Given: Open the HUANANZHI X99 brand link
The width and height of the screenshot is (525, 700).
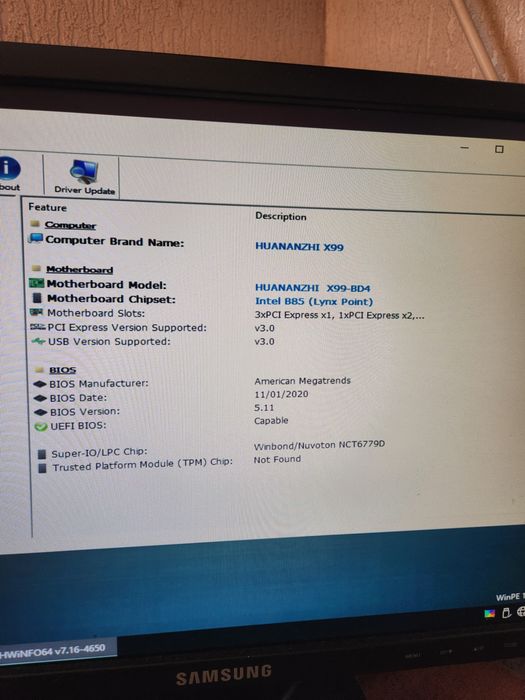Looking at the screenshot, I should pos(299,246).
